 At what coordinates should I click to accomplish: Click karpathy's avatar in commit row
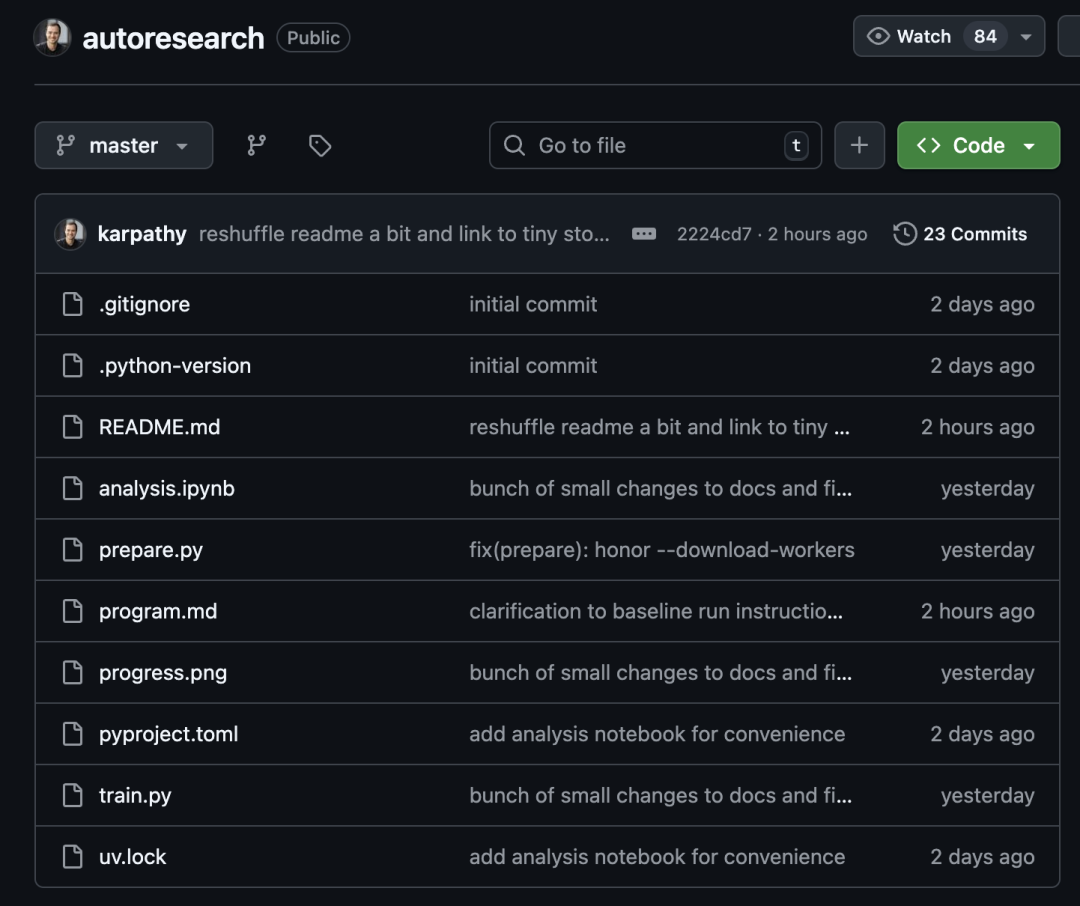[70, 234]
